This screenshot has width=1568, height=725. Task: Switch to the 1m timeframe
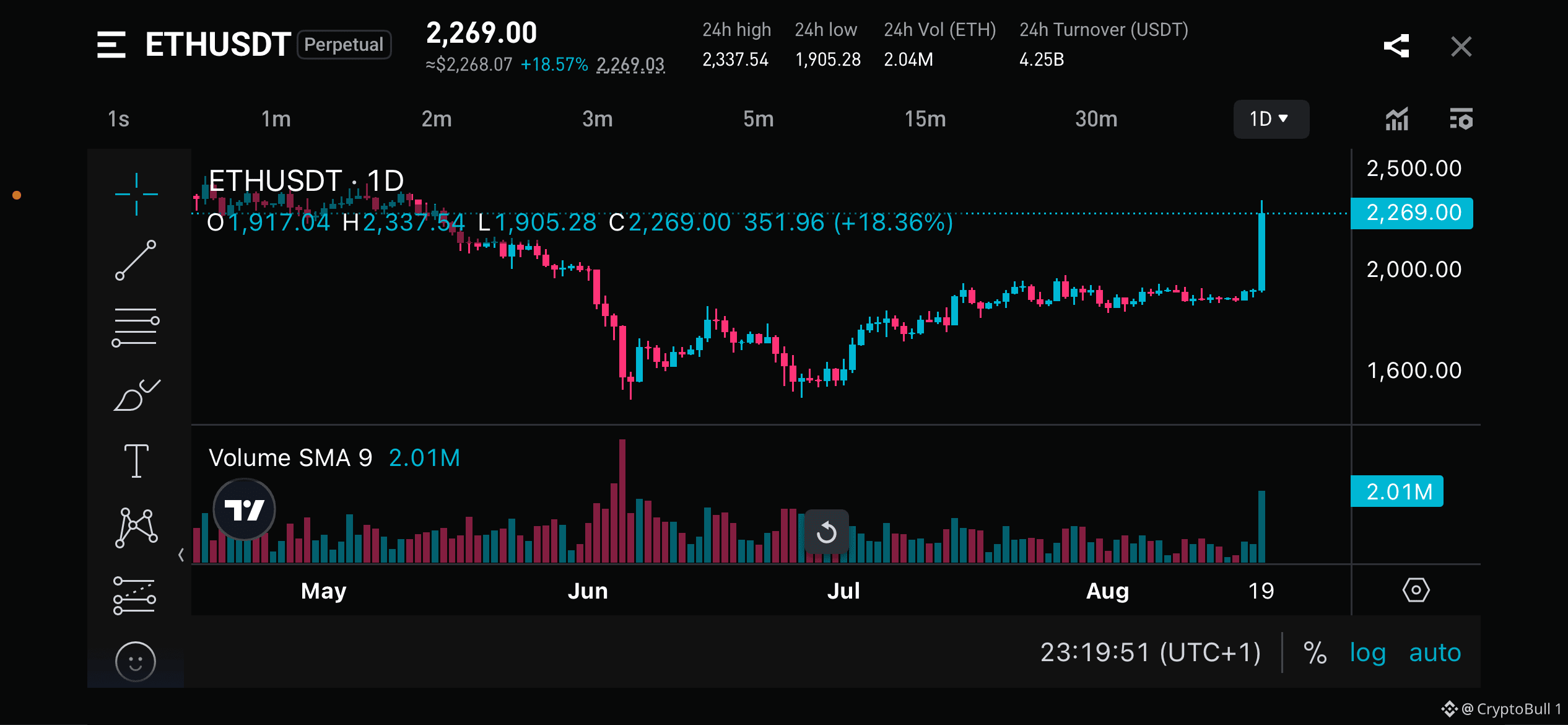(276, 119)
